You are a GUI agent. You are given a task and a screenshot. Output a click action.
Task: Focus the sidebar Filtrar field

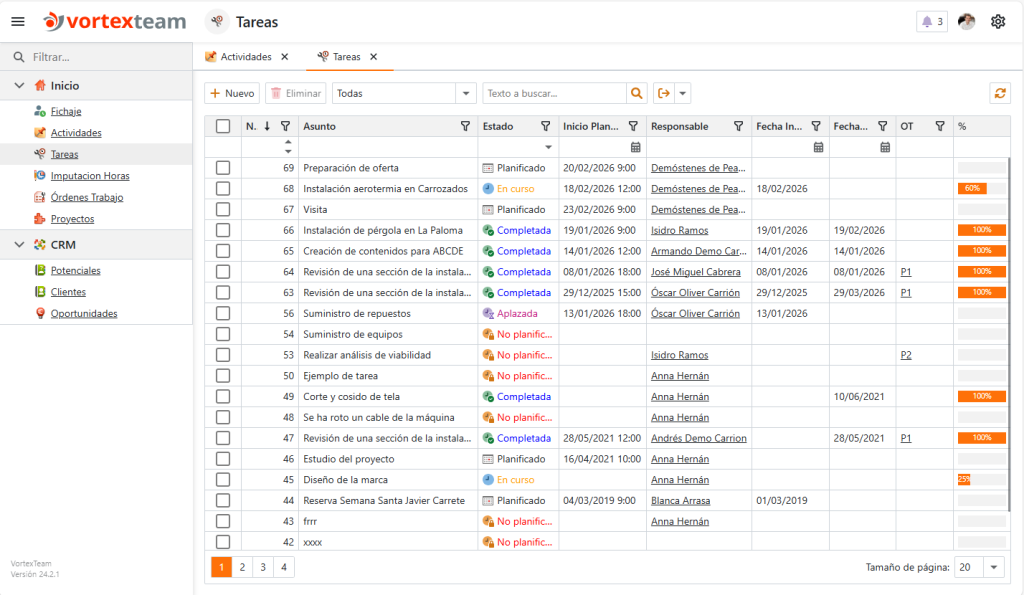(108, 57)
